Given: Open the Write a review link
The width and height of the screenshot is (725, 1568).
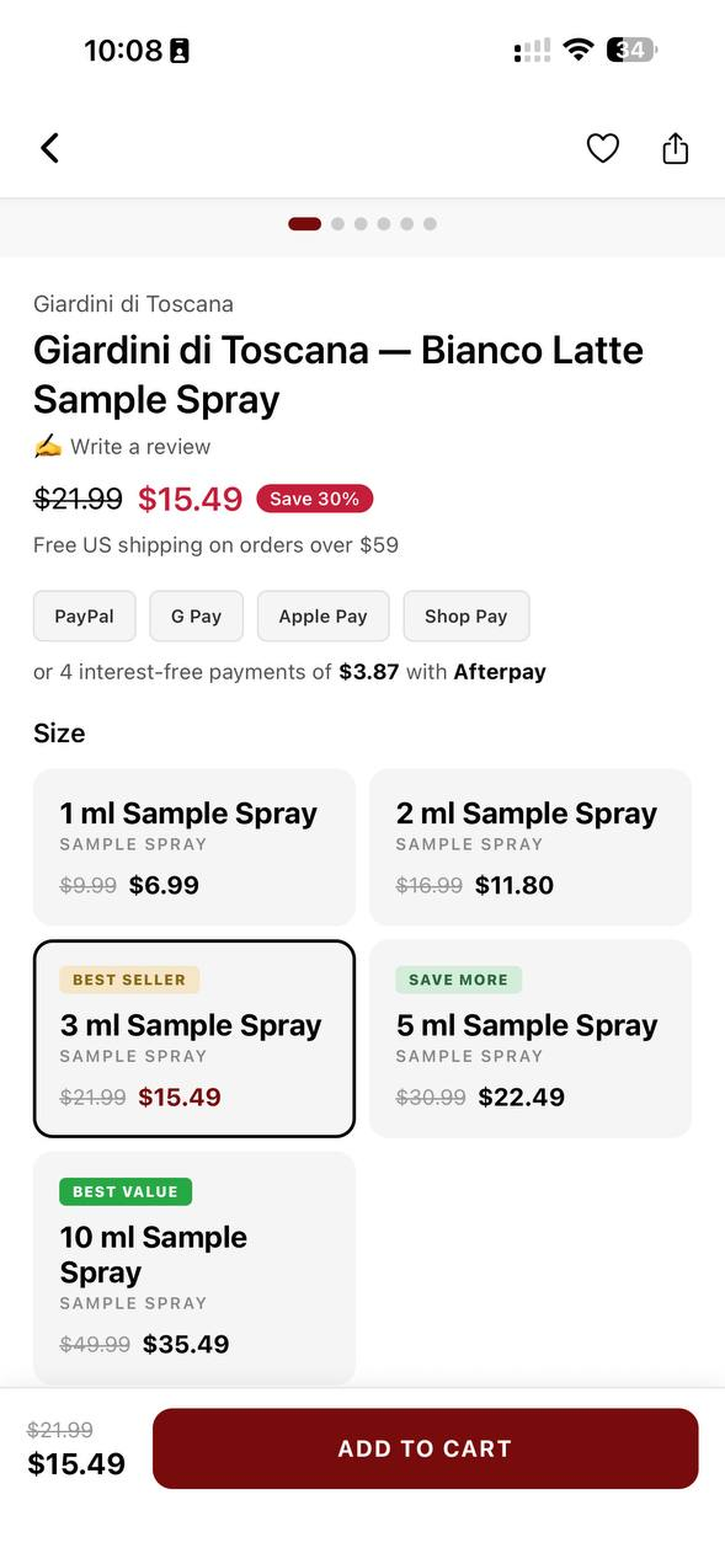Looking at the screenshot, I should (x=140, y=447).
